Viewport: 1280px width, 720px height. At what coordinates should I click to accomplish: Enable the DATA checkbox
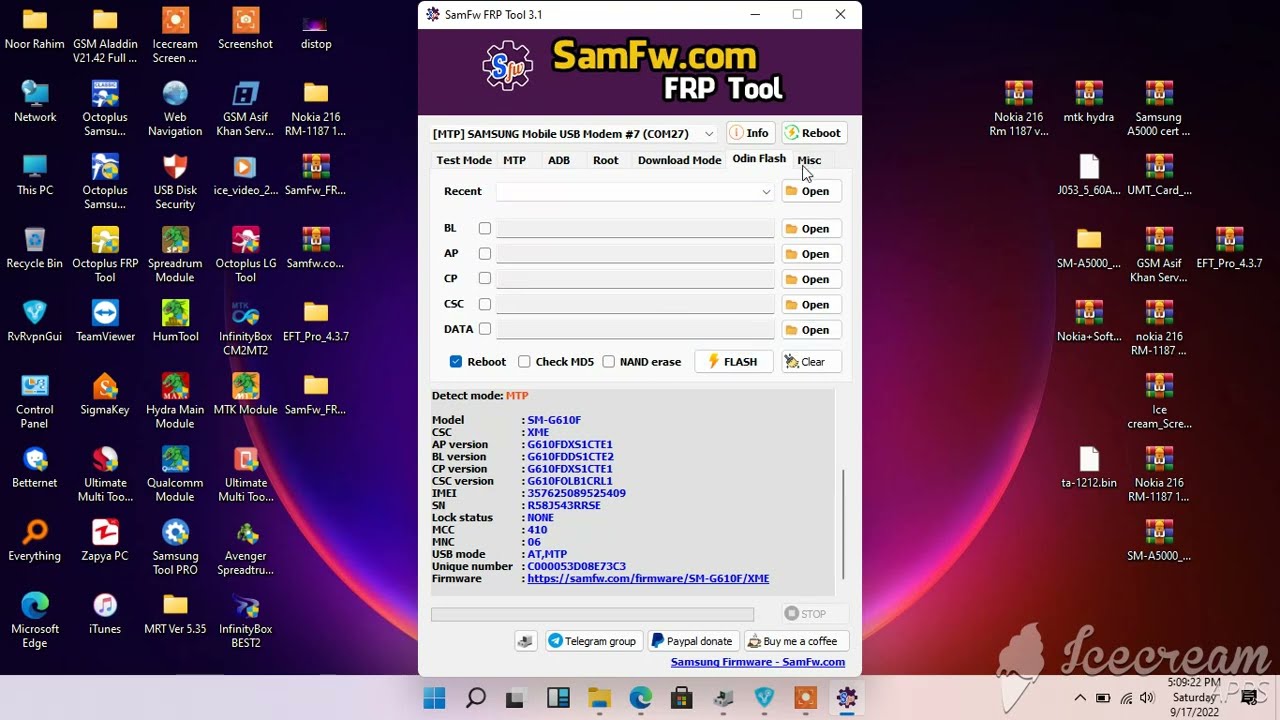pos(485,329)
